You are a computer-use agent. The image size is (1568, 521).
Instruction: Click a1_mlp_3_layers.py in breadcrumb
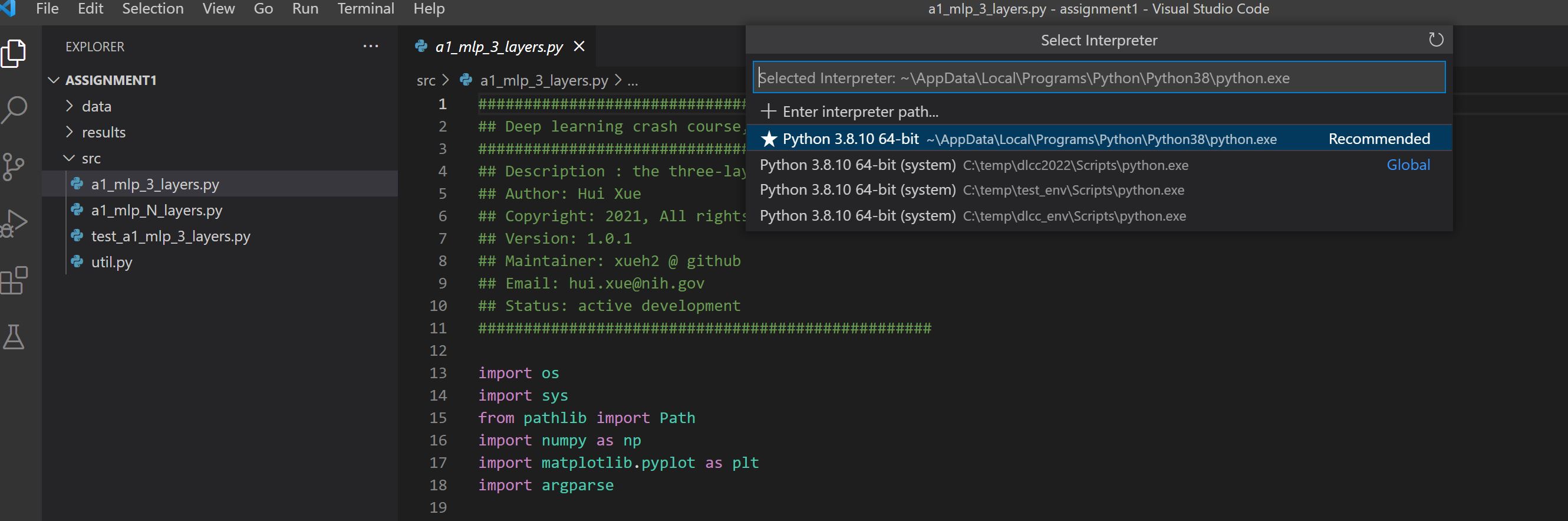point(543,80)
